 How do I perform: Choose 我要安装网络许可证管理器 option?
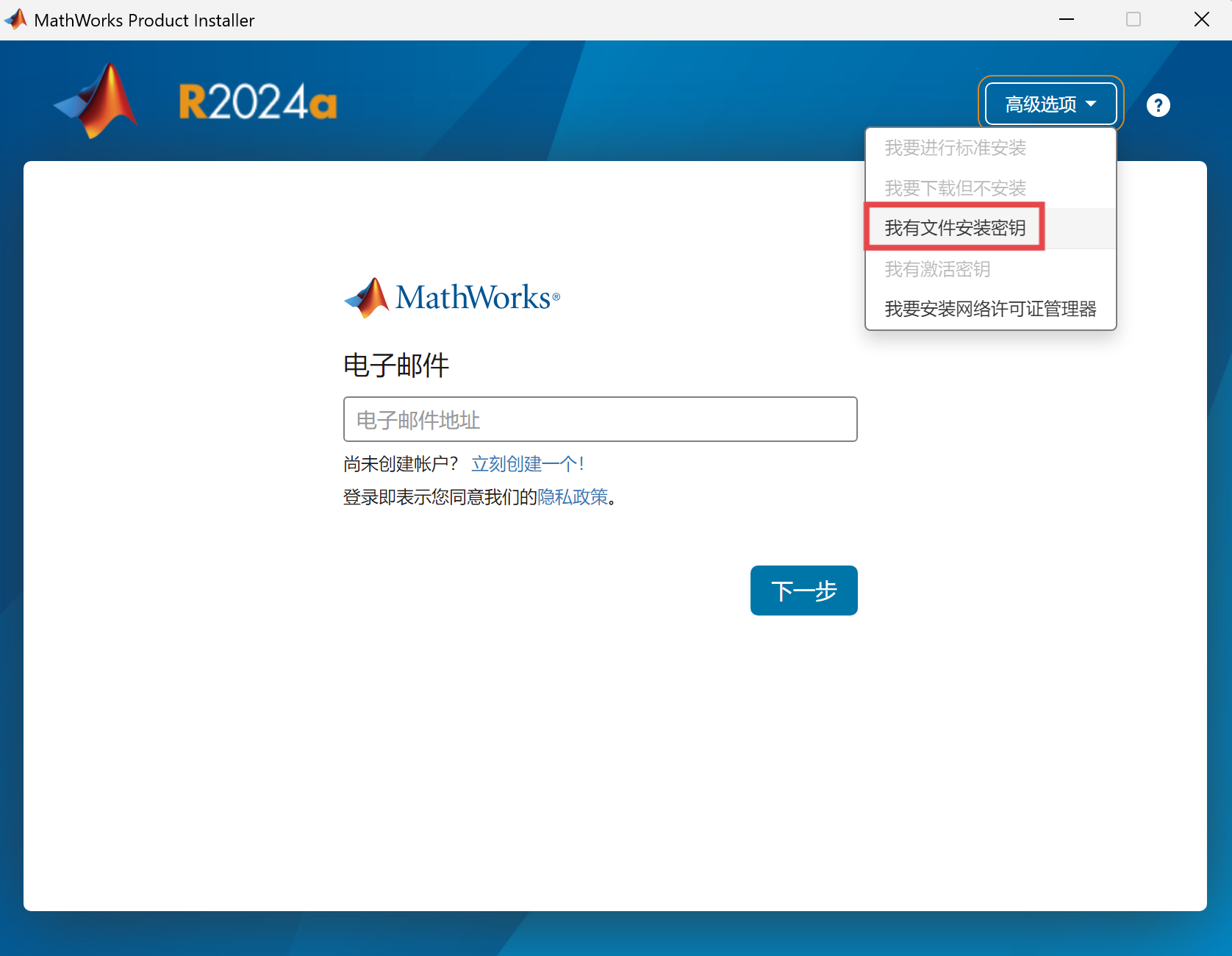[x=990, y=309]
